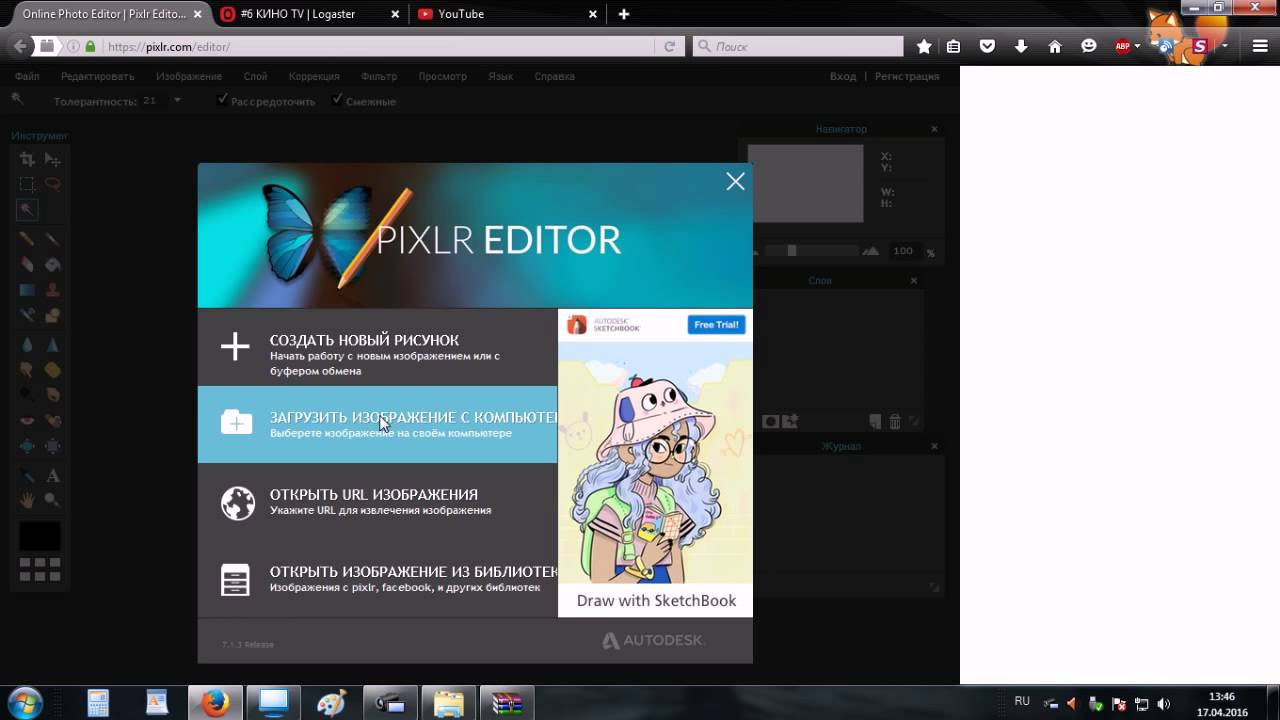Open the Firefox hamburger menu
The height and width of the screenshot is (720, 1280).
pos(1260,46)
